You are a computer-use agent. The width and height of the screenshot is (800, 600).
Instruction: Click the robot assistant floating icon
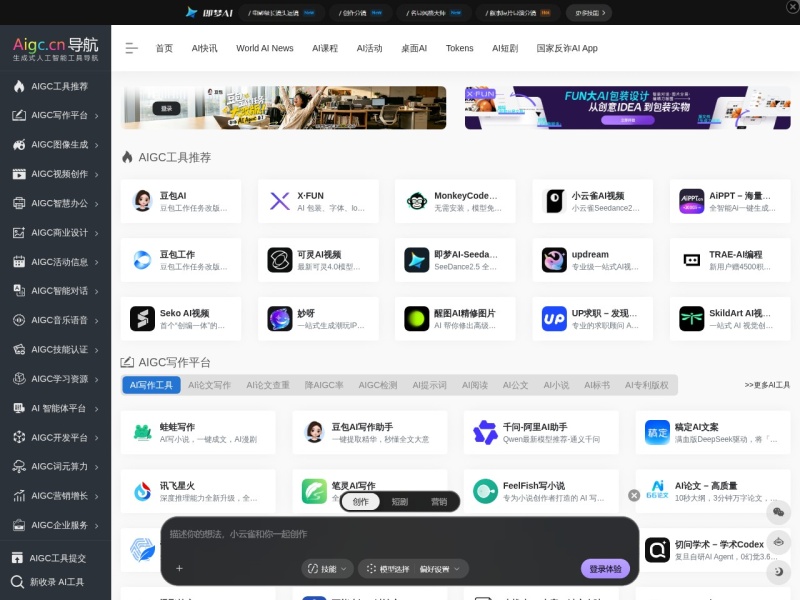(x=779, y=542)
